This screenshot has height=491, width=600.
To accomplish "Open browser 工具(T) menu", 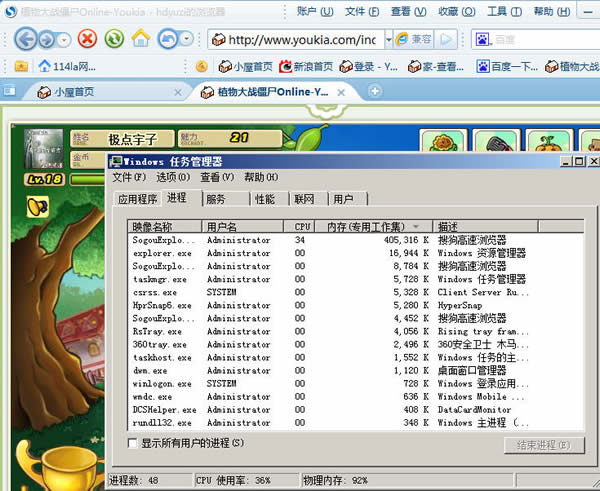I will pyautogui.click(x=505, y=12).
